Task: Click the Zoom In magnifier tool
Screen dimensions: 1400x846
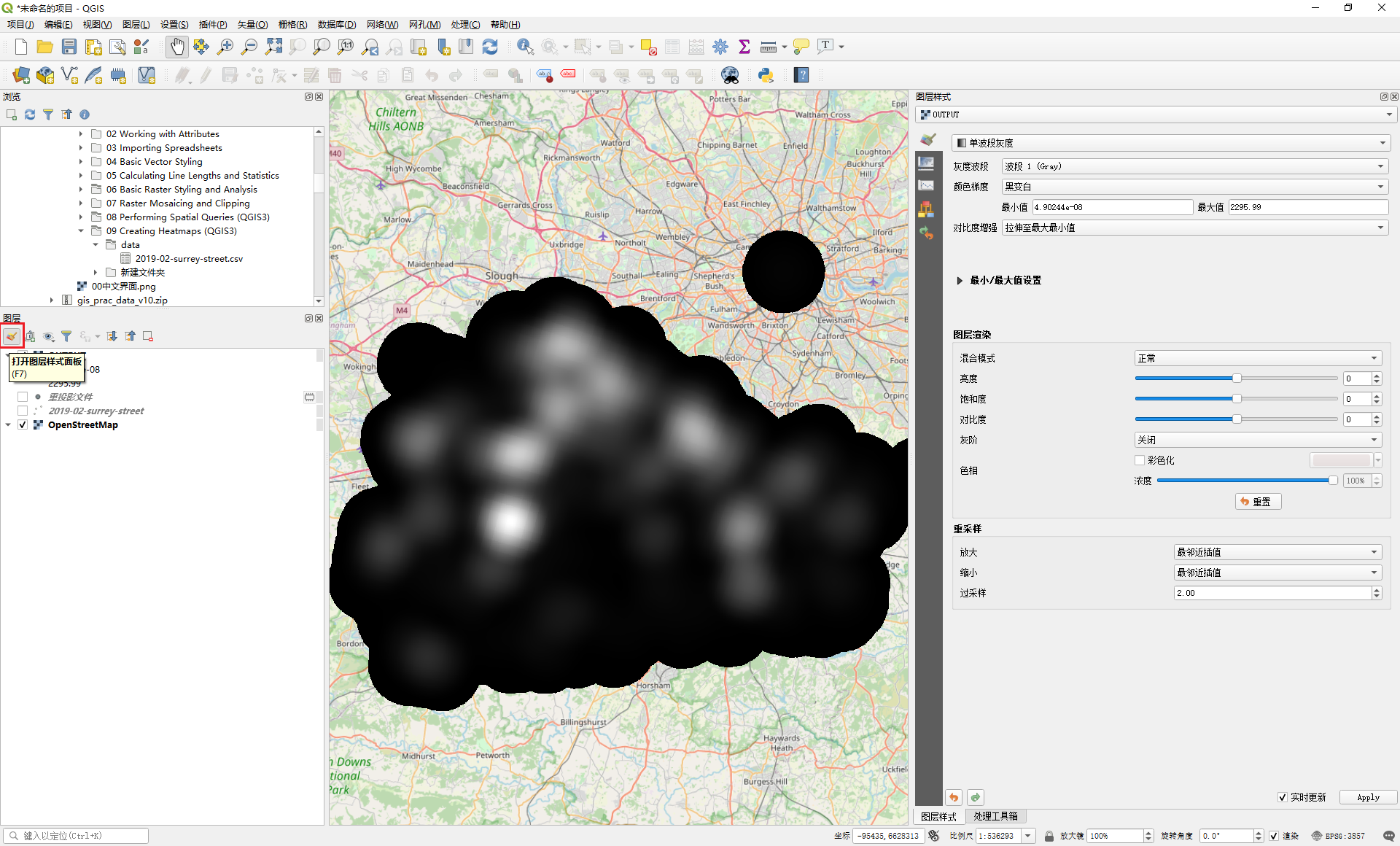Action: pos(225,47)
